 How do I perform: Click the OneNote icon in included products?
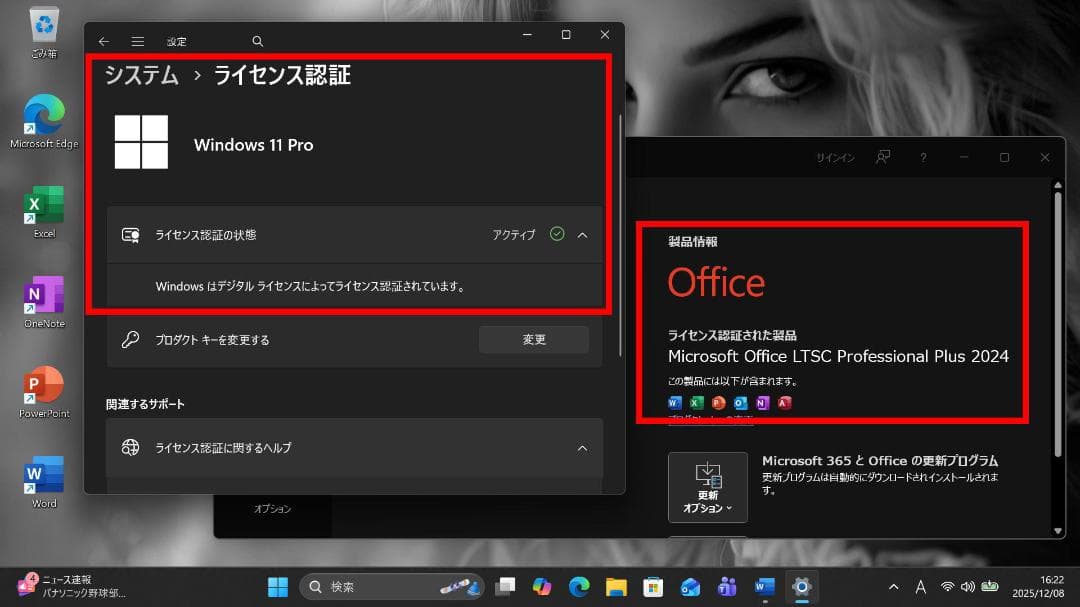coord(762,402)
